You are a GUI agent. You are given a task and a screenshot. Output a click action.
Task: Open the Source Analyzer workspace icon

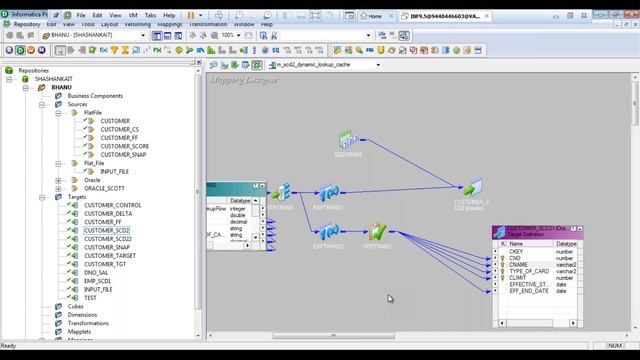coord(213,65)
